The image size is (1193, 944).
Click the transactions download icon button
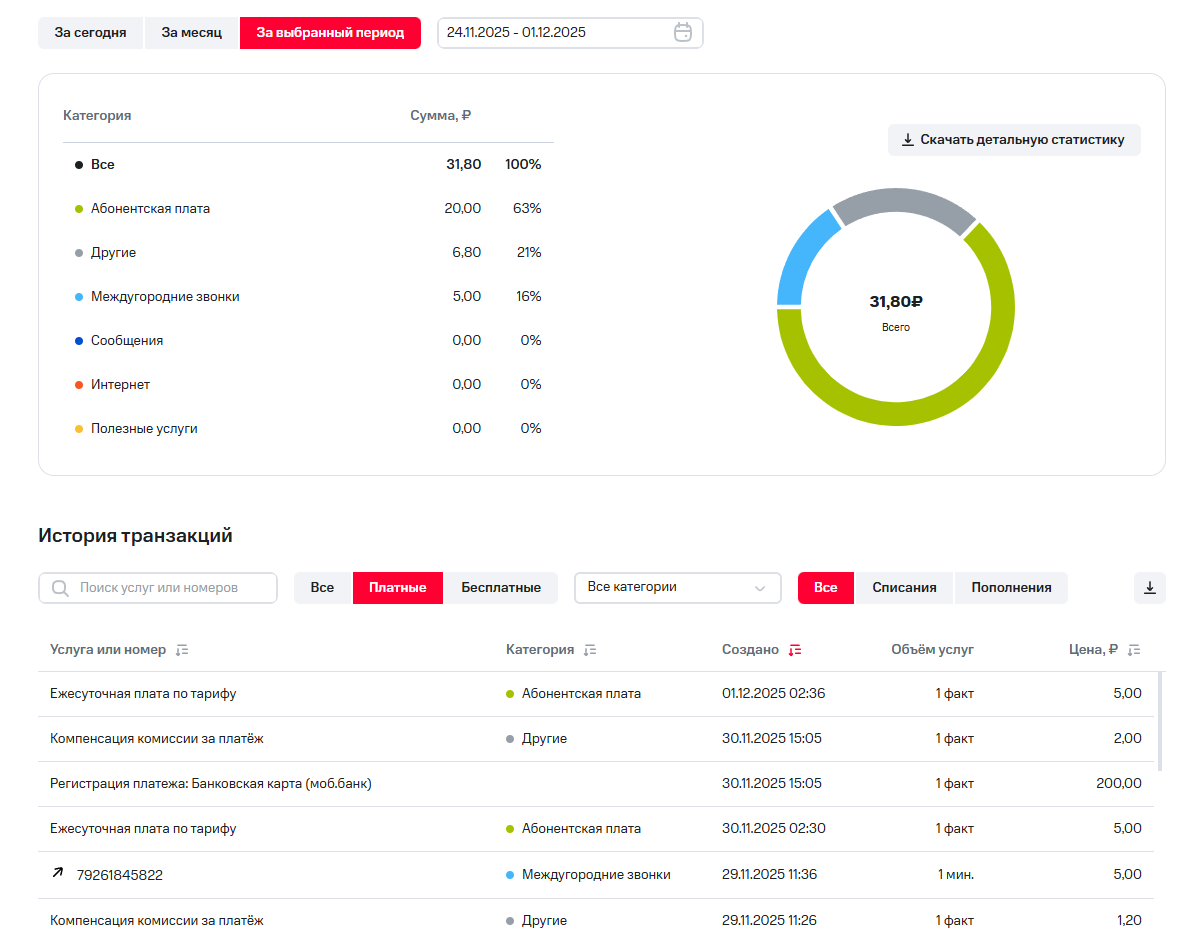tap(1149, 588)
